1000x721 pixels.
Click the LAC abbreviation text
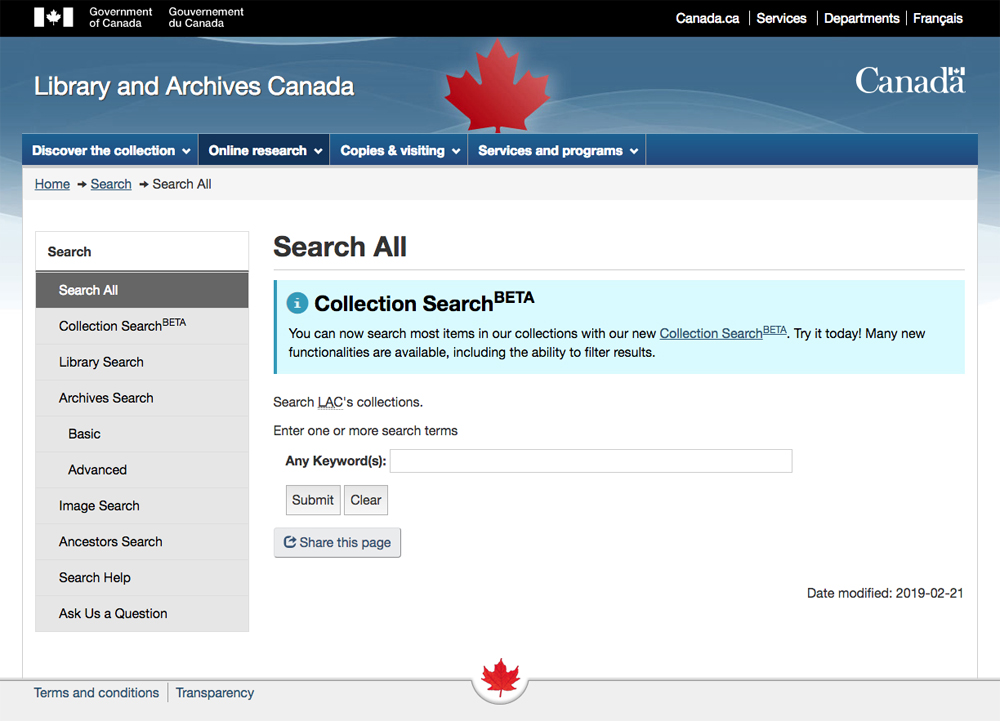coord(330,402)
